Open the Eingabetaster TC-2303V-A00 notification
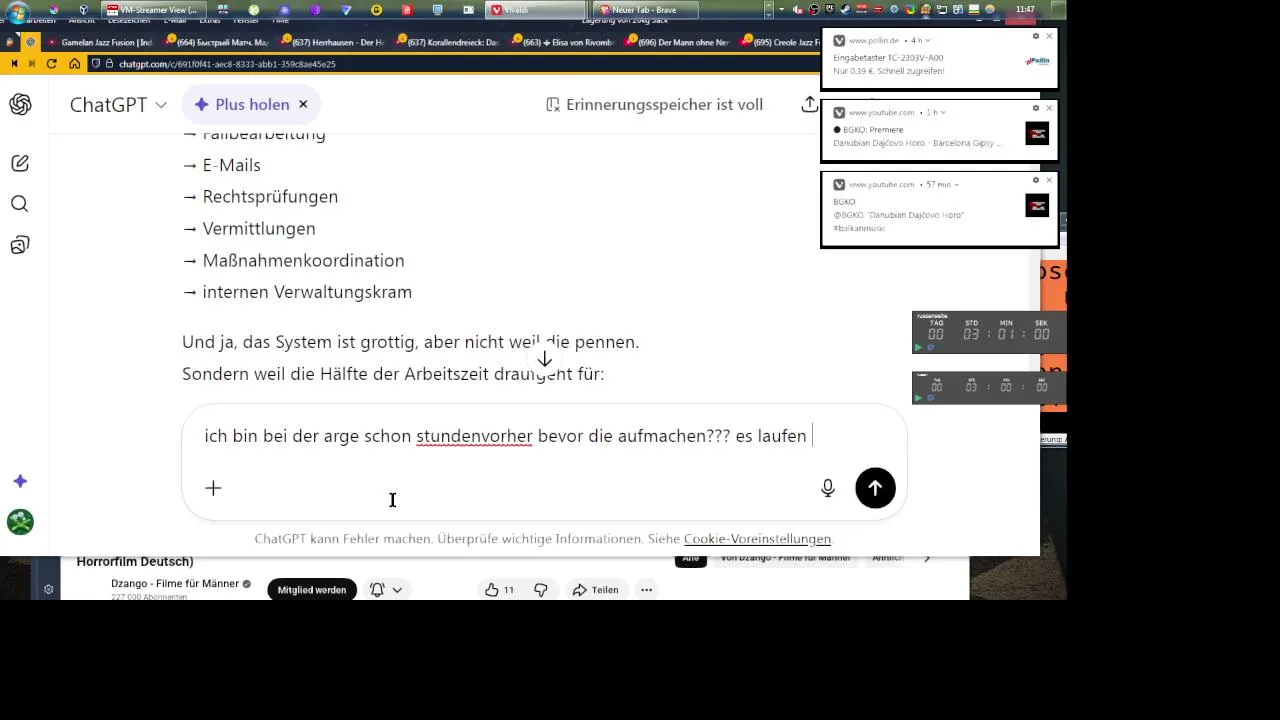 click(x=888, y=58)
